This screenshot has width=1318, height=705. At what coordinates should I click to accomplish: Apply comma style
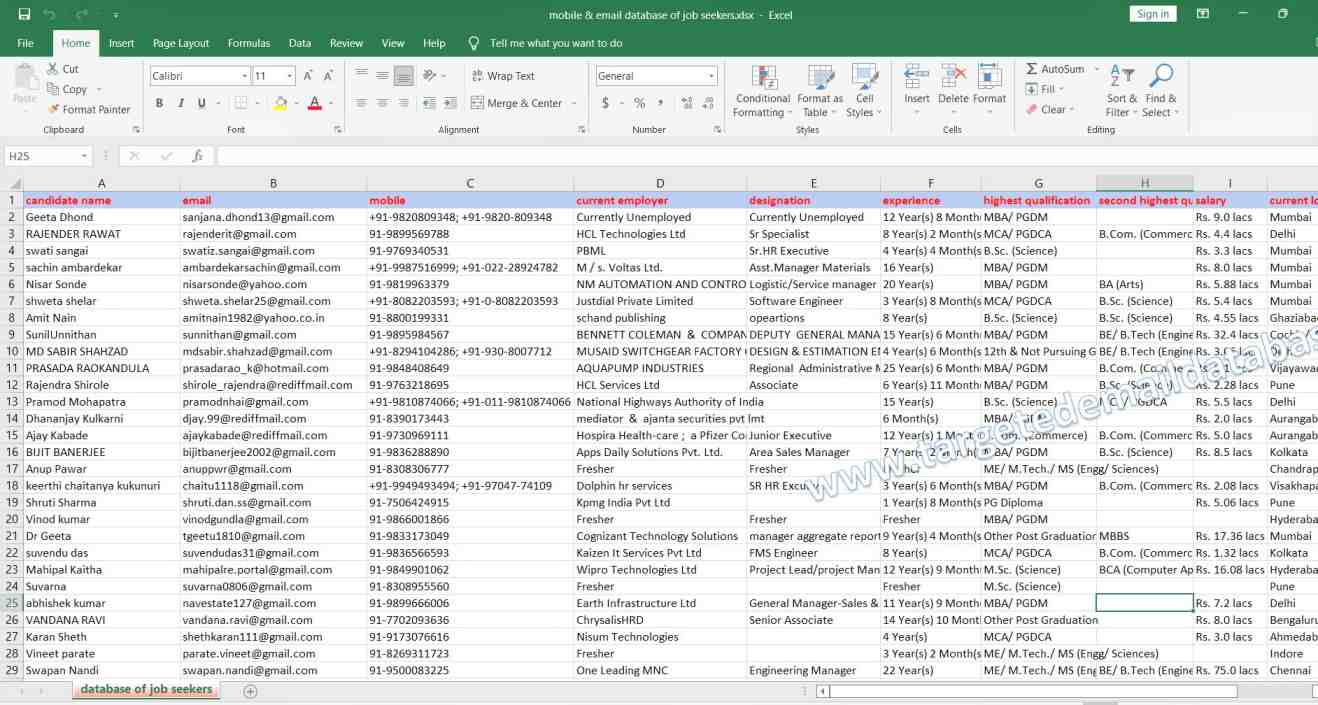[x=662, y=103]
